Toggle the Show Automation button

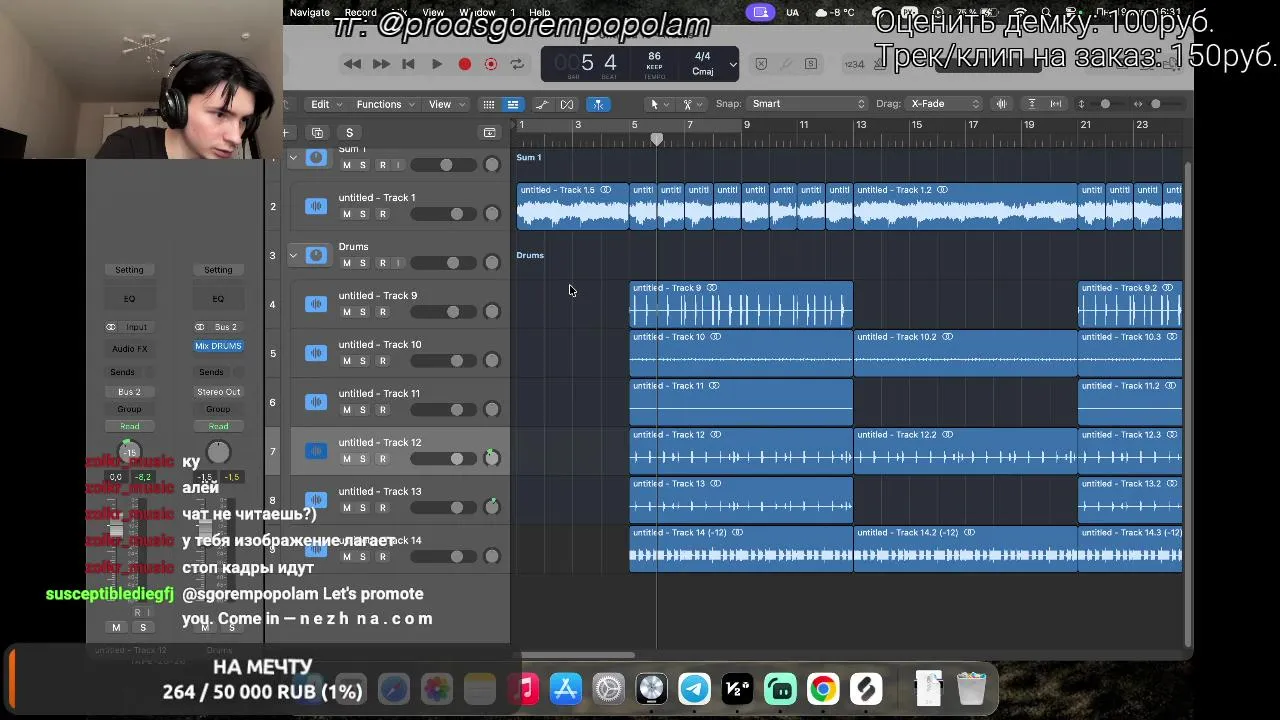point(542,104)
